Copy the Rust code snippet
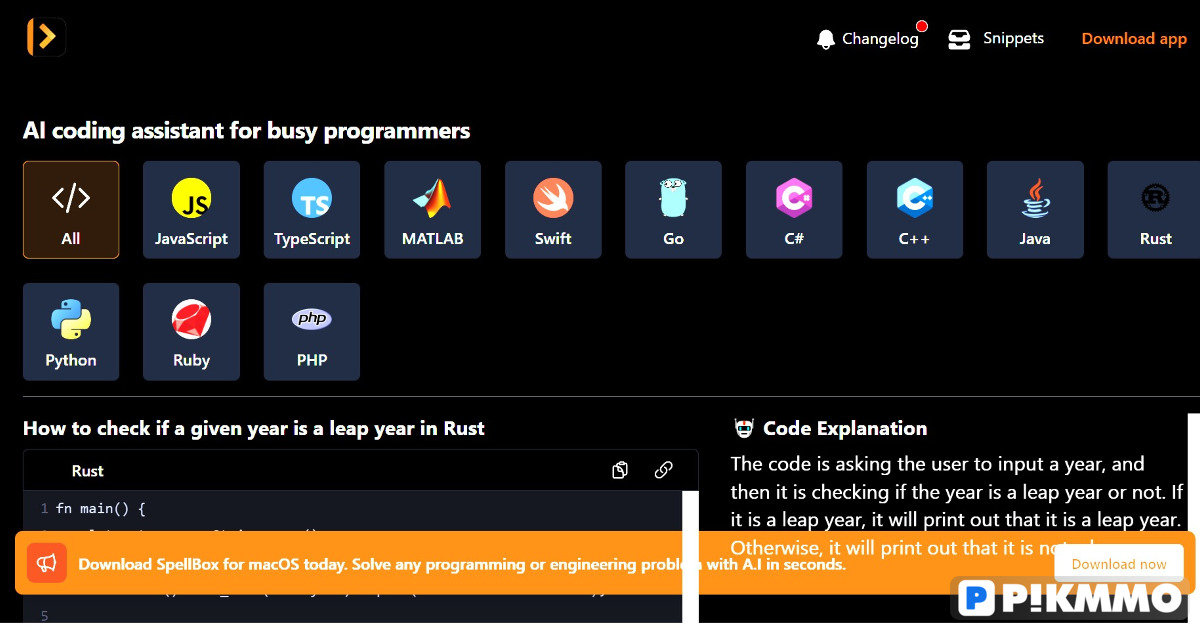The image size is (1200, 630). coord(620,470)
